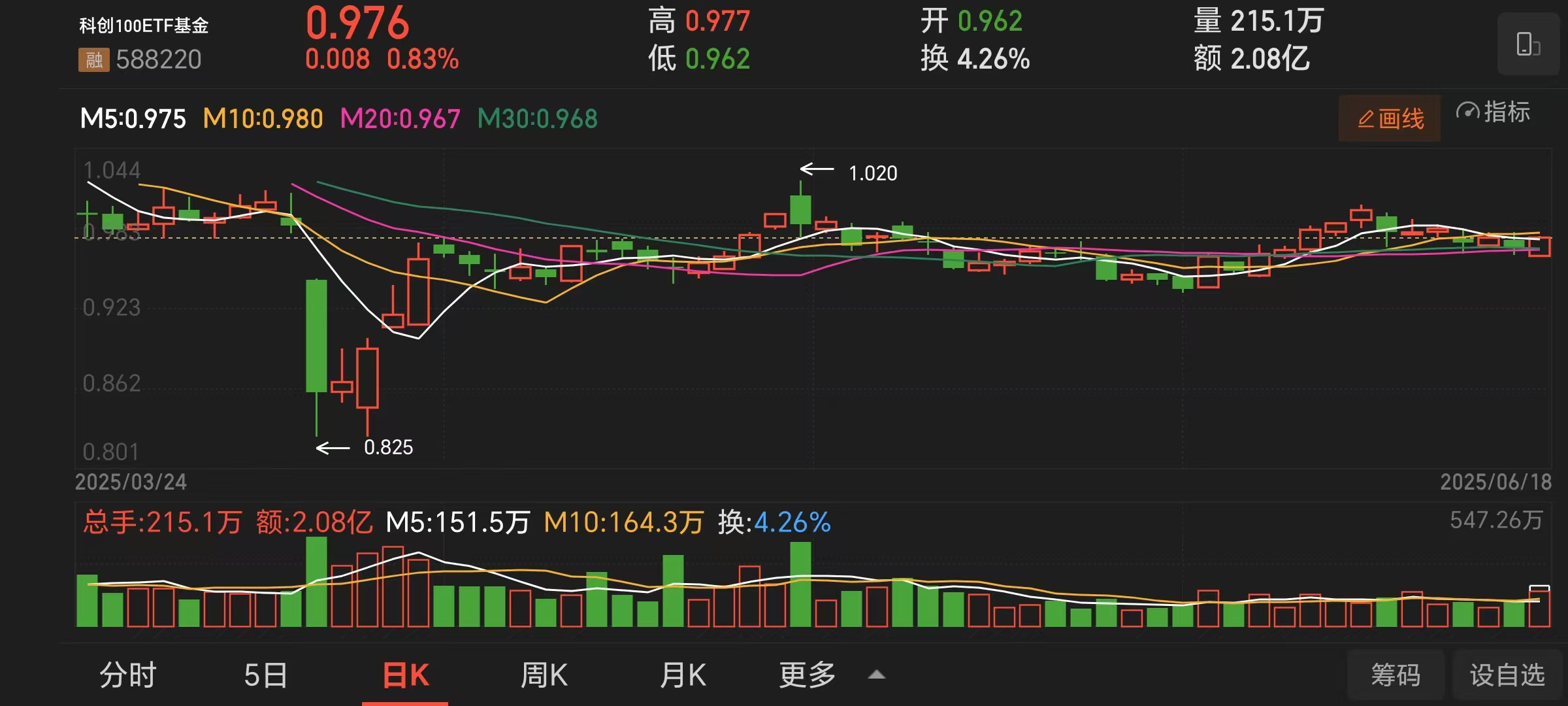1568x706 pixels.
Task: Click the end date 2025/06/18
Action: (x=1495, y=482)
